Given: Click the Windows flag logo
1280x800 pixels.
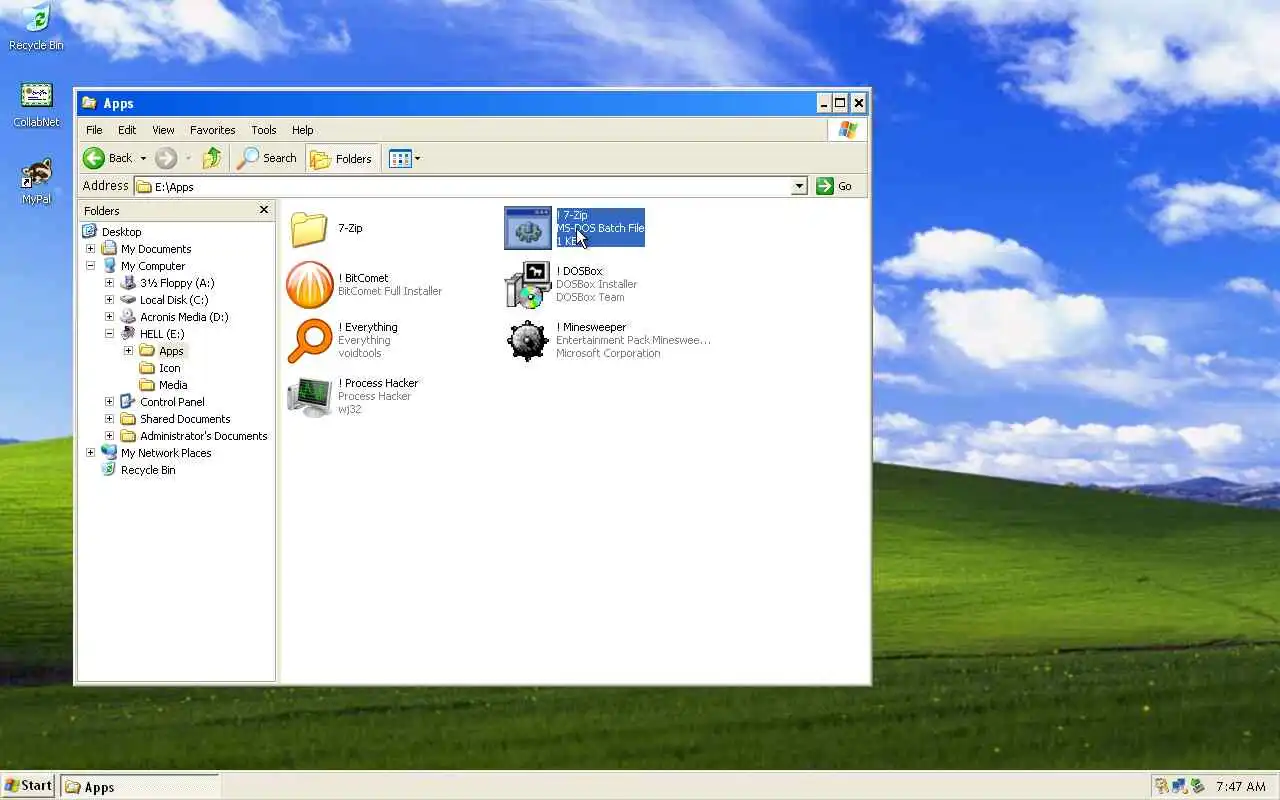Looking at the screenshot, I should click(848, 130).
